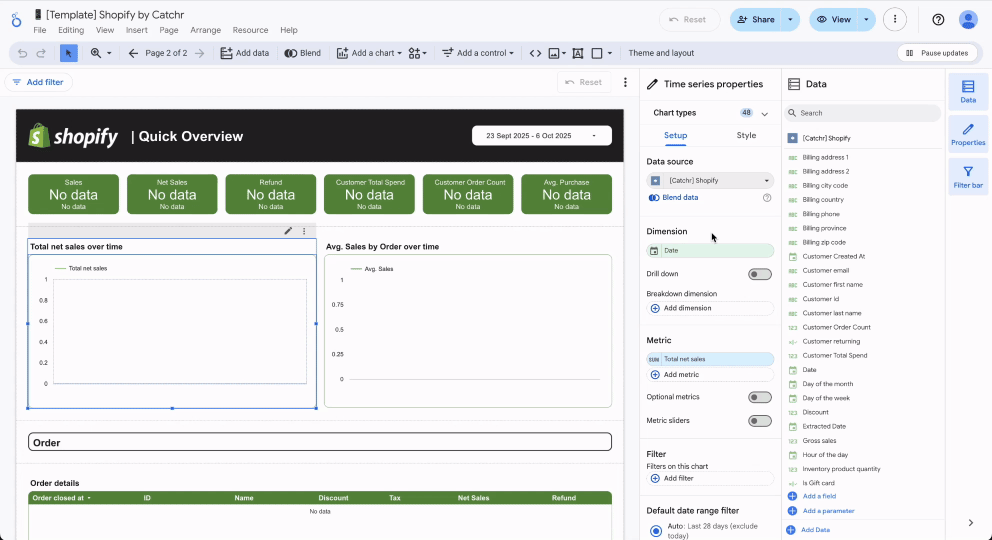Click the Add metric button
This screenshot has width=992, height=540.
(x=710, y=374)
